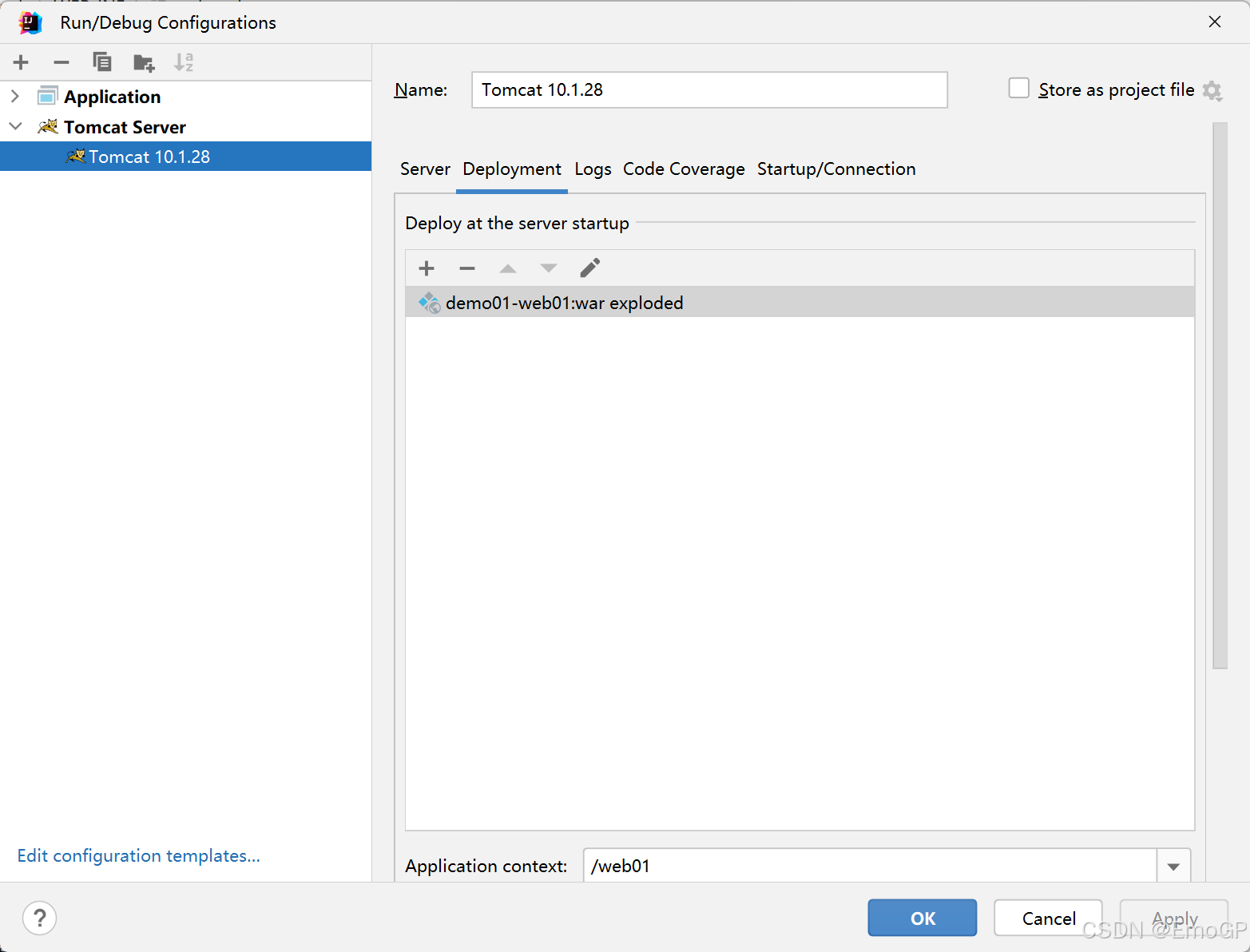Click the Cancel button
Viewport: 1250px width, 952px height.
[1048, 918]
